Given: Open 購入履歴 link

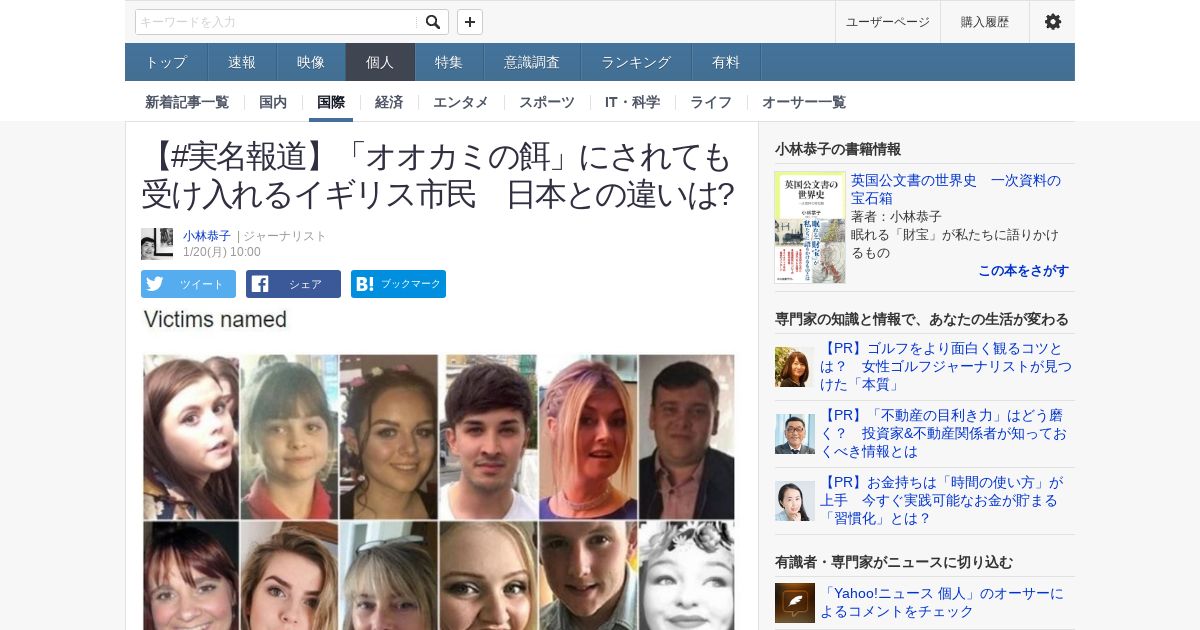Looking at the screenshot, I should (x=985, y=22).
